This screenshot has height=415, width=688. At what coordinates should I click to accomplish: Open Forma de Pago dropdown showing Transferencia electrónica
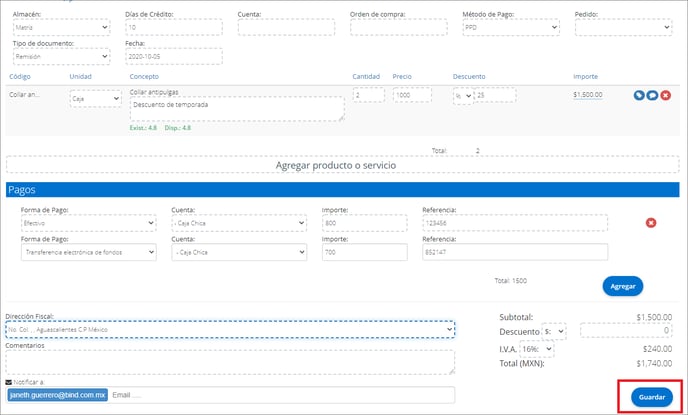[x=89, y=252]
